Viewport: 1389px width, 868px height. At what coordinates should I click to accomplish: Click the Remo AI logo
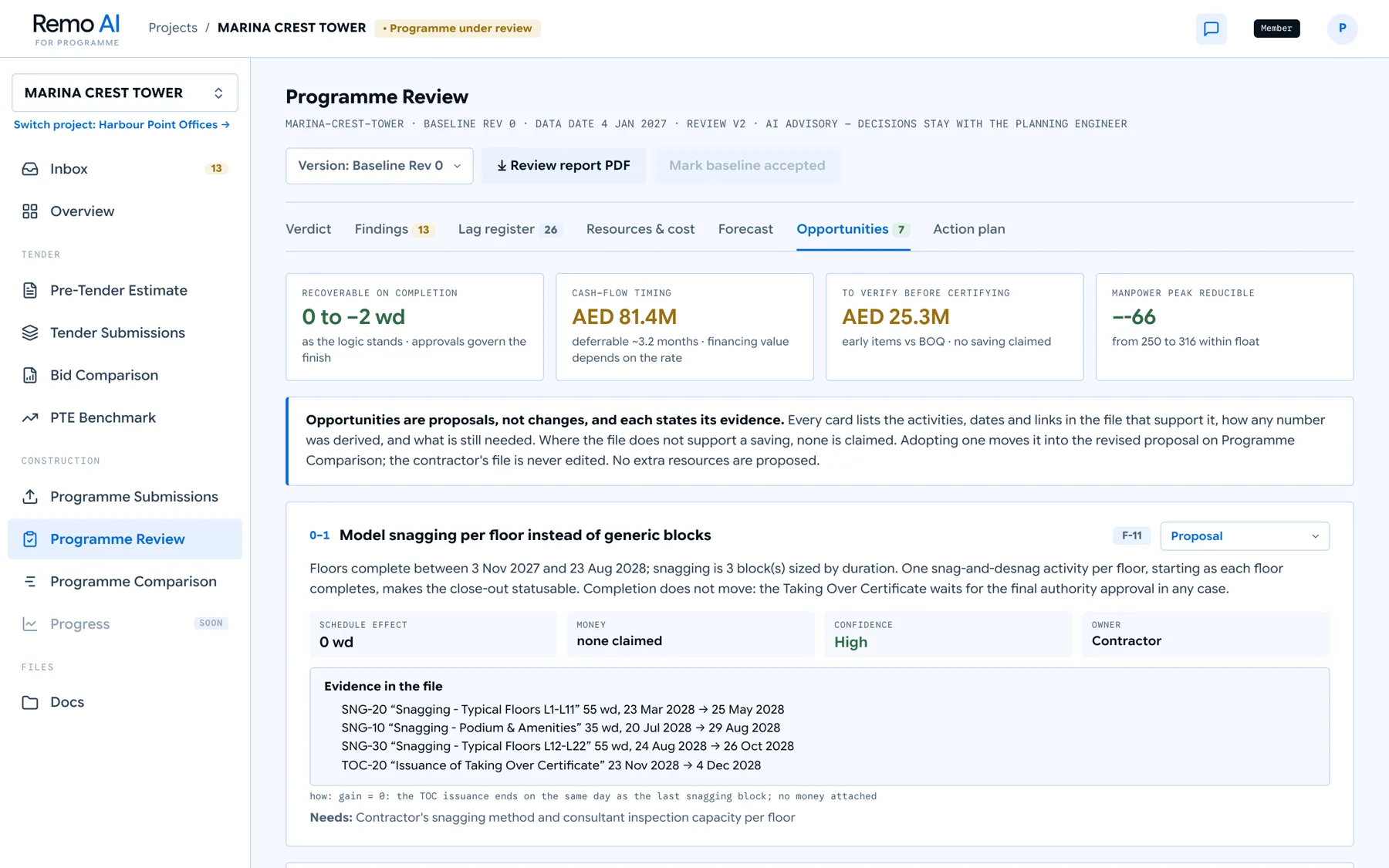tap(76, 29)
